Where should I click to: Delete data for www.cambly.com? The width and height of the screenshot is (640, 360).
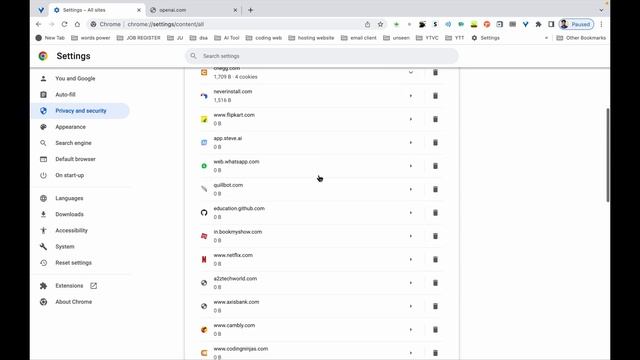coord(435,329)
